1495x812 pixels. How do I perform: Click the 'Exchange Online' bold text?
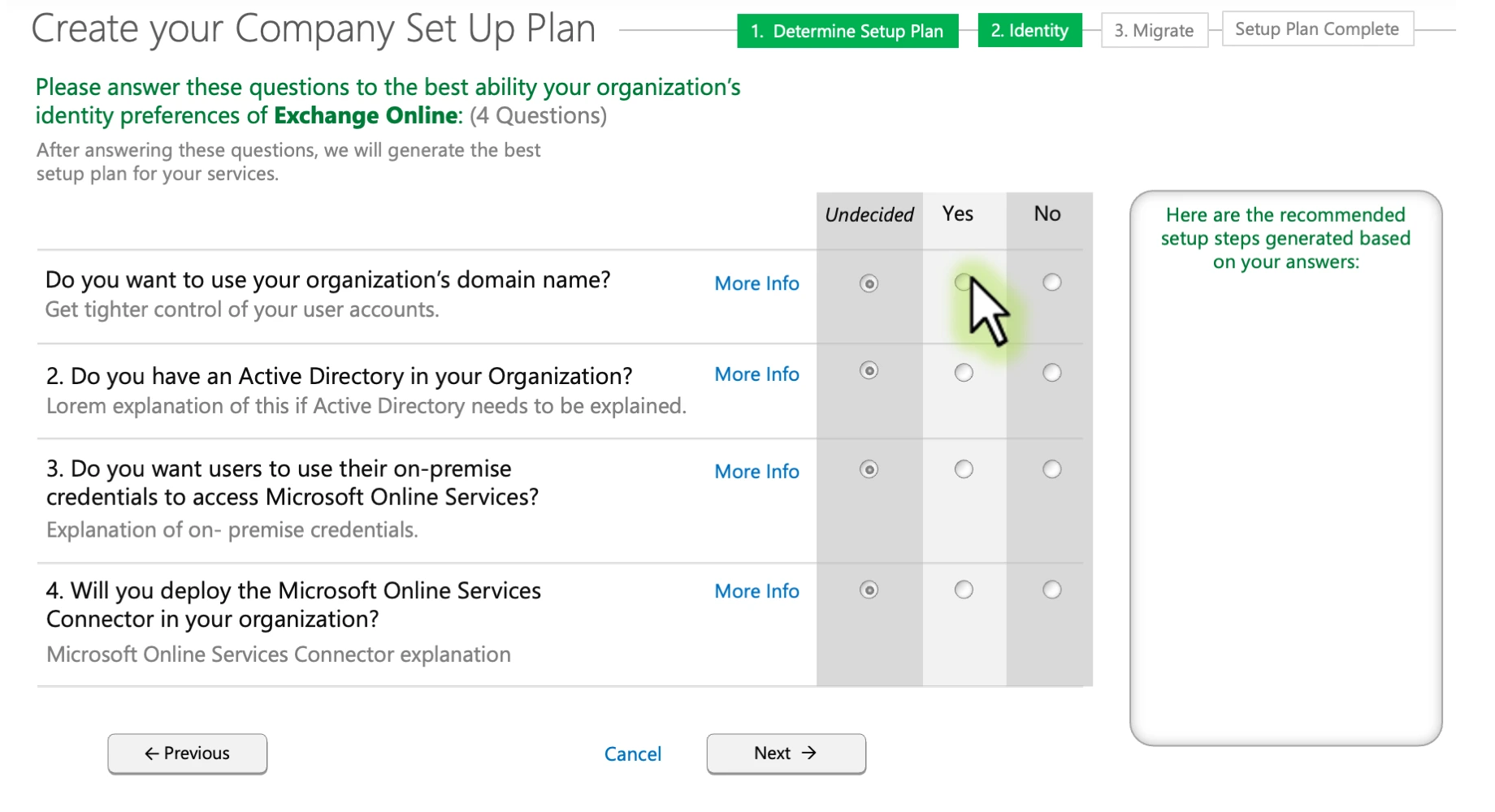(366, 116)
